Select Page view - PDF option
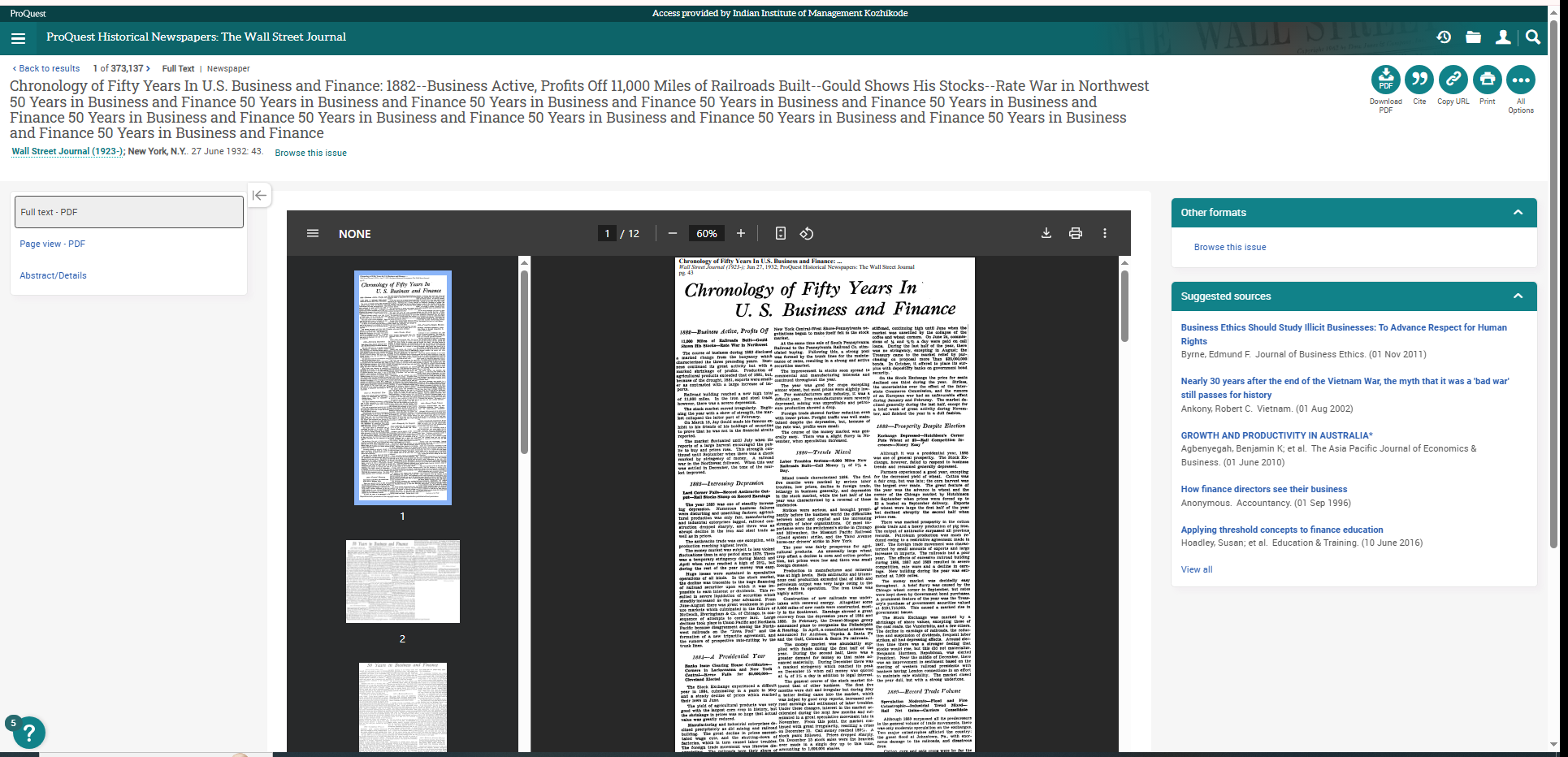Viewport: 1568px width, 757px height. click(52, 244)
